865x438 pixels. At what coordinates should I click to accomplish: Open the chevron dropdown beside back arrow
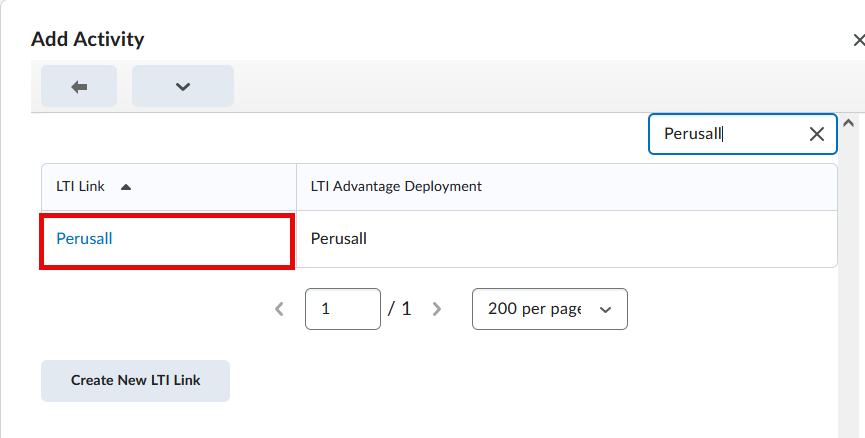click(182, 87)
